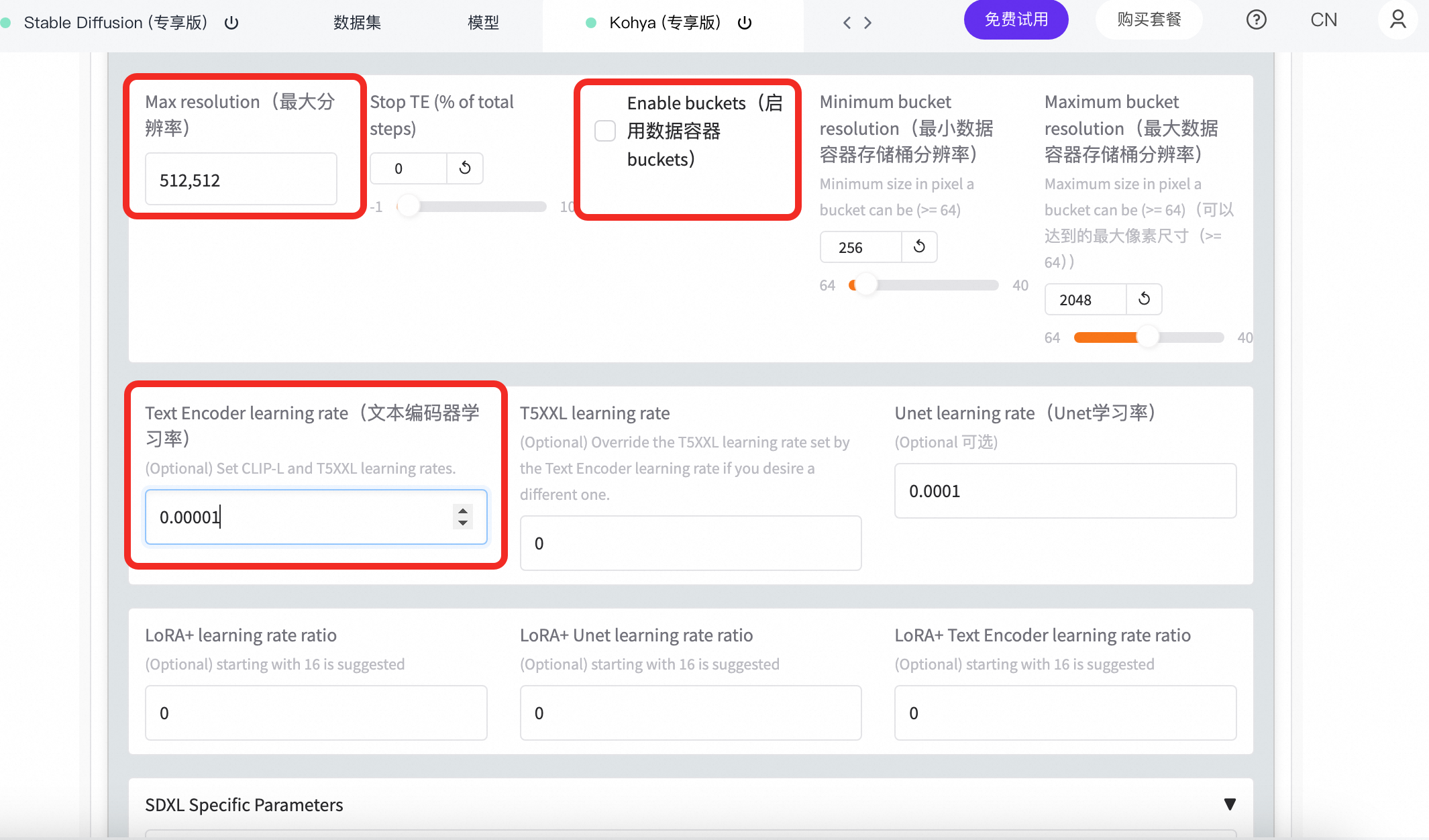This screenshot has width=1429, height=840.
Task: Click power icon beside Stable Diffusion tab
Action: tap(231, 23)
